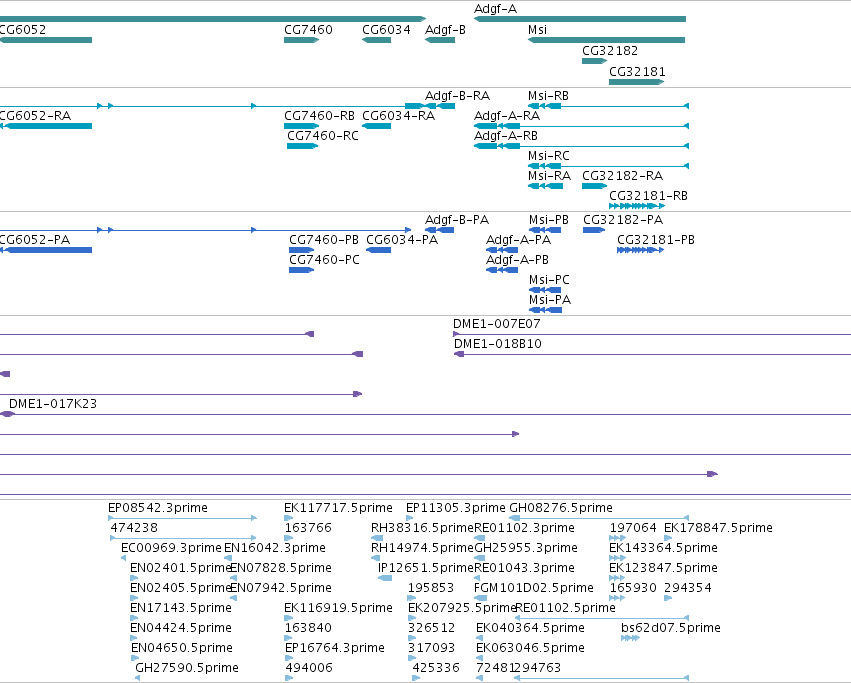Viewport: 851px width, 683px height.
Task: Click the CG7460-PB protein label
Action: (x=324, y=241)
